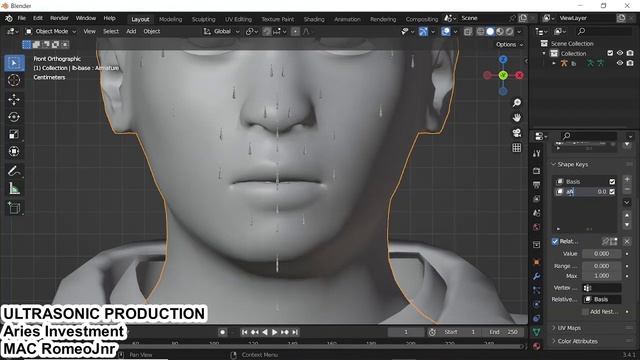Activate the Annotate pencil tool

coord(14,171)
